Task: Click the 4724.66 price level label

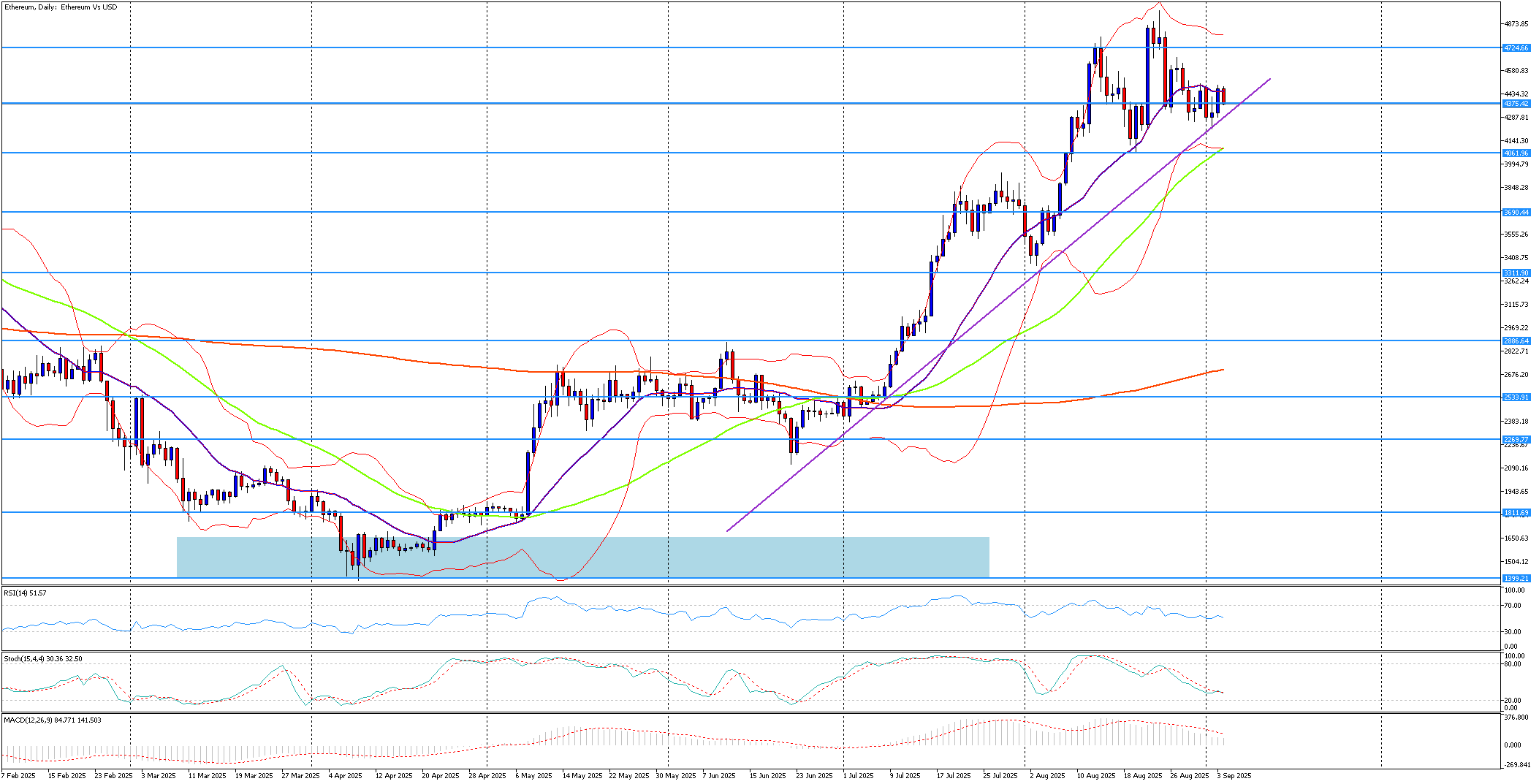Action: [1516, 48]
